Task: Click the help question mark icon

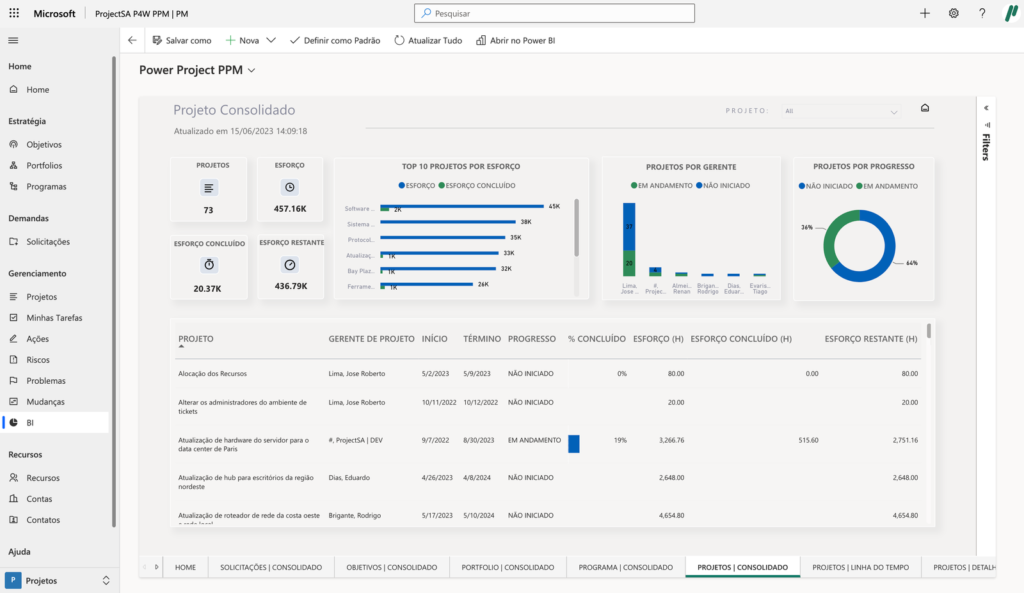Action: [x=982, y=14]
